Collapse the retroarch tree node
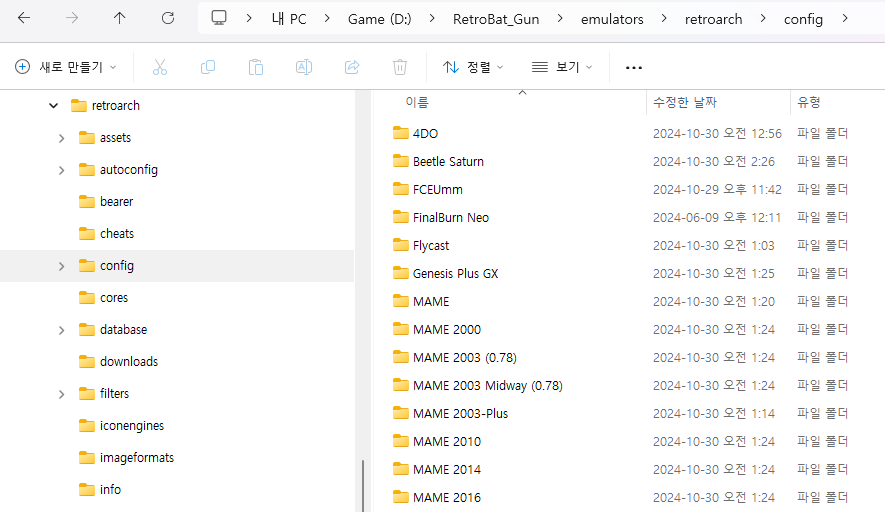Image resolution: width=885 pixels, height=512 pixels. tap(54, 106)
